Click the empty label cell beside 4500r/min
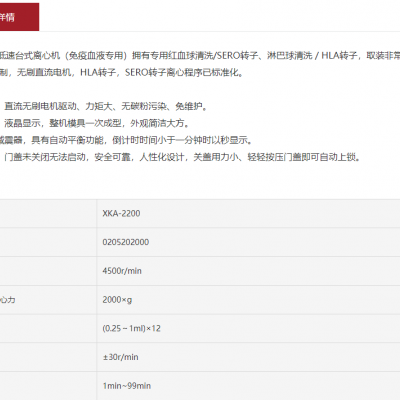Image resolution: width=400 pixels, height=400 pixels. tap(48, 271)
